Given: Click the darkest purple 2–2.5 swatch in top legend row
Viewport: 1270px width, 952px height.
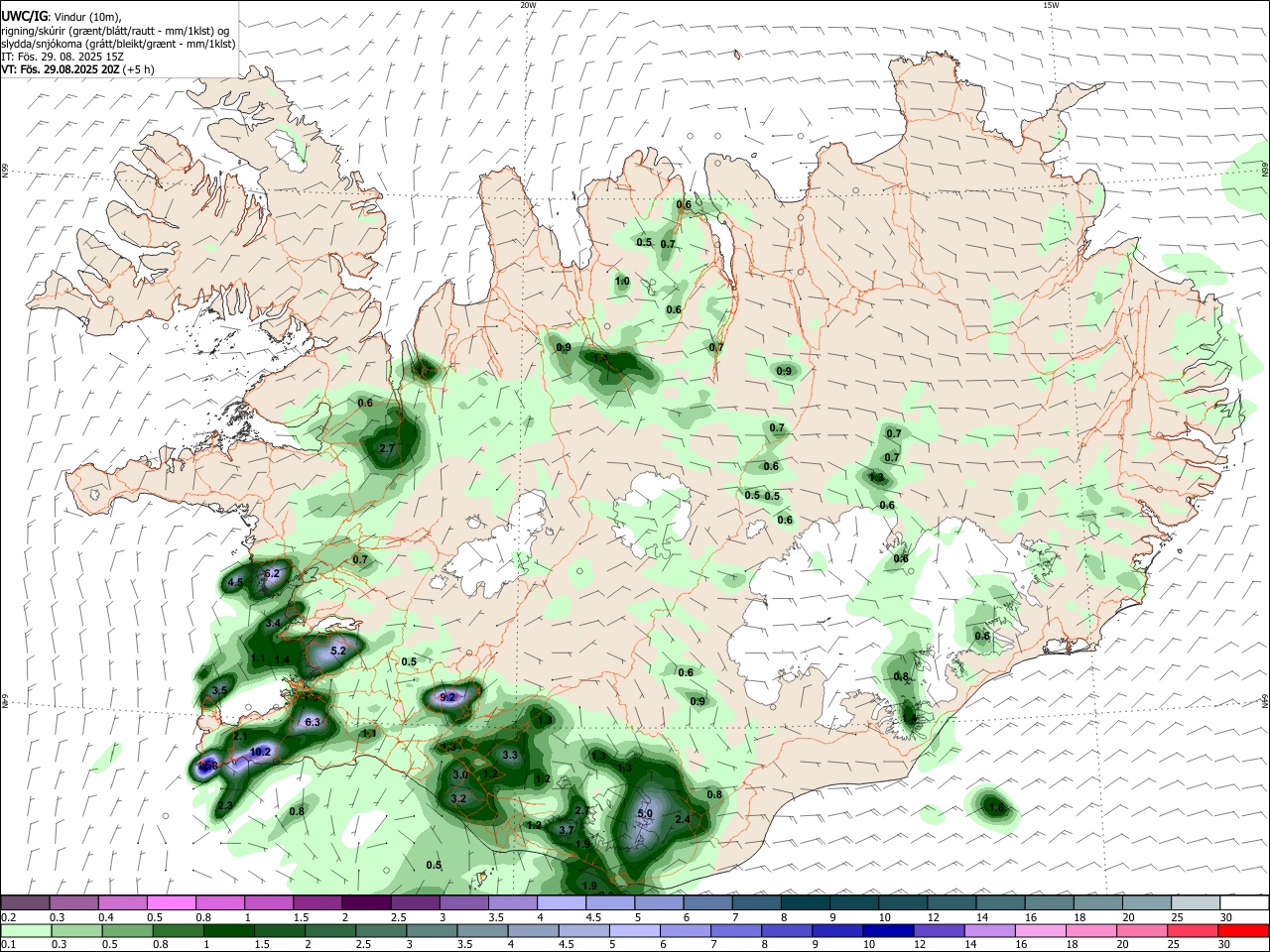Looking at the screenshot, I should pyautogui.click(x=366, y=902).
